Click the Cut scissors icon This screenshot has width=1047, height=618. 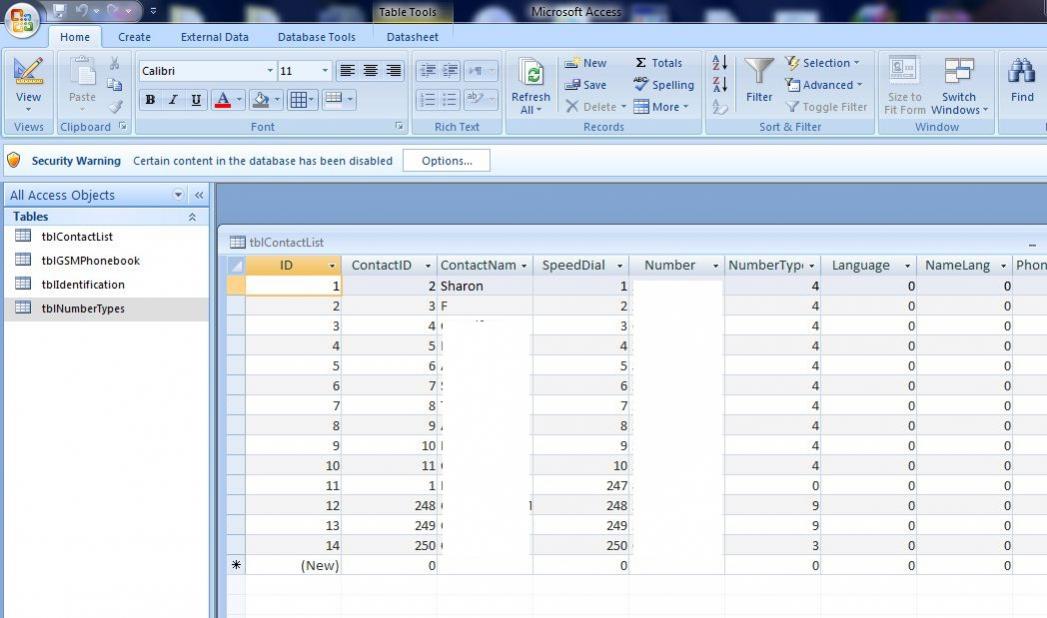point(115,63)
